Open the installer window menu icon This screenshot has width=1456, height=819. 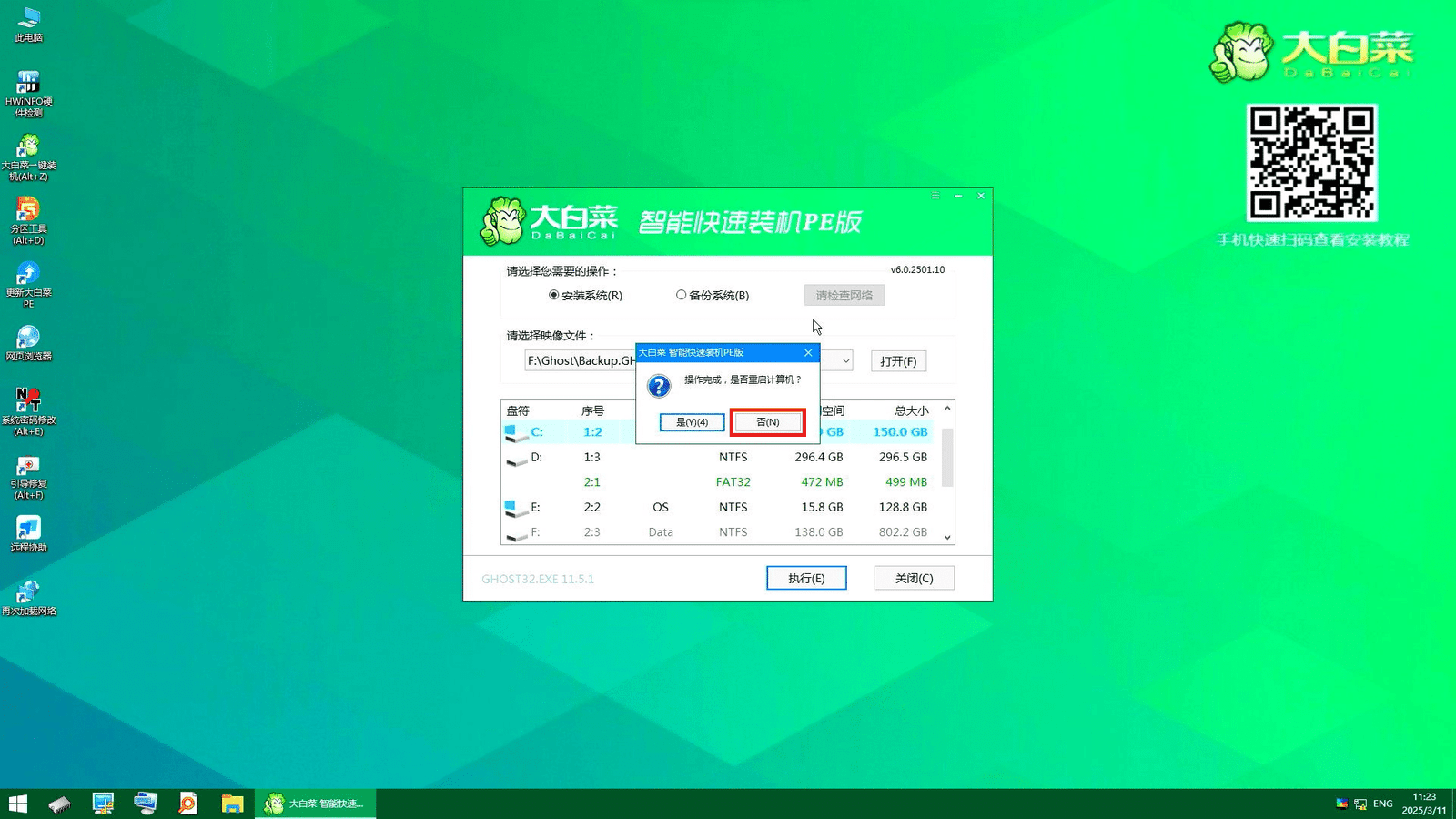pos(935,196)
